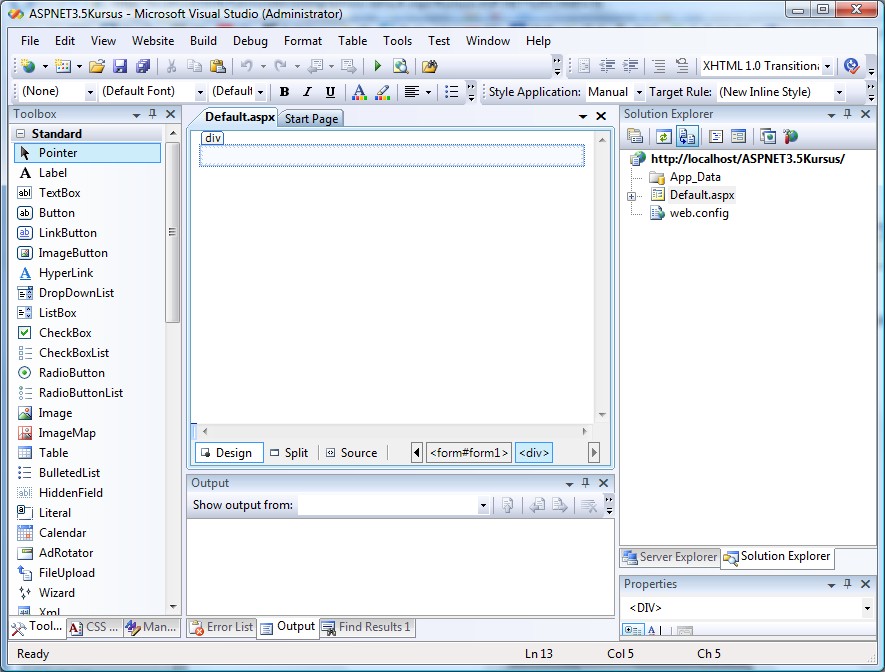Toggle Bold formatting
885x672 pixels.
click(x=284, y=92)
